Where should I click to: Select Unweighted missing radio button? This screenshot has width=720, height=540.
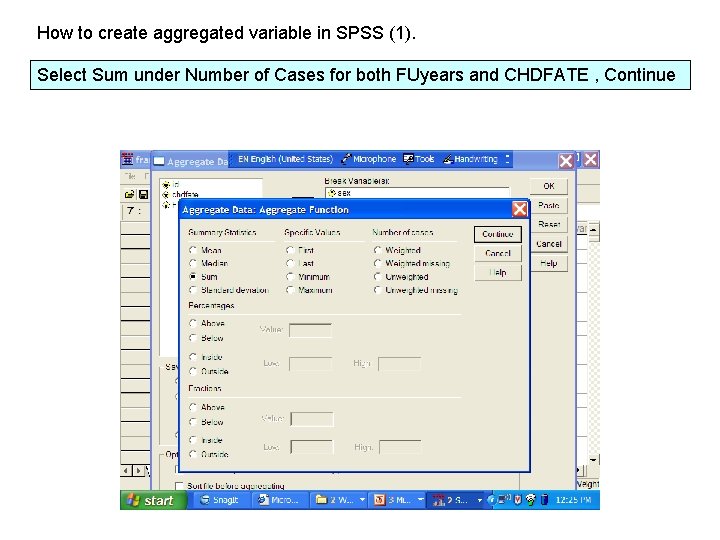click(x=377, y=290)
